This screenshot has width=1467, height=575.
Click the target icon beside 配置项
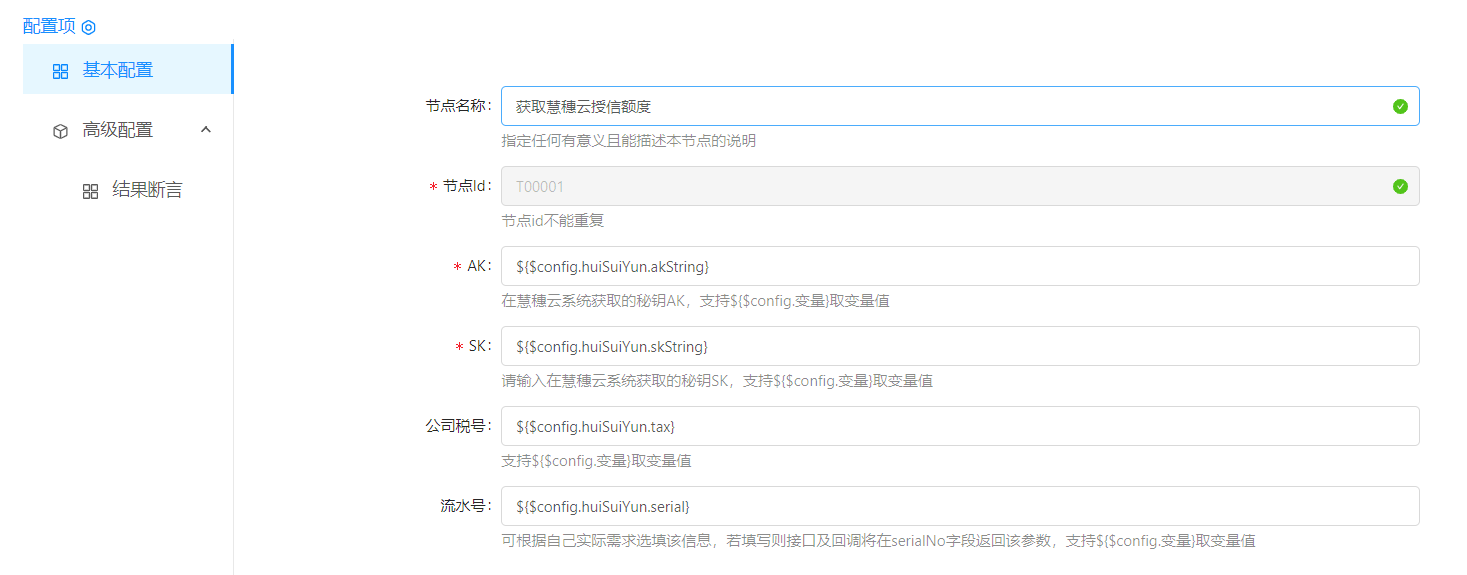point(89,27)
